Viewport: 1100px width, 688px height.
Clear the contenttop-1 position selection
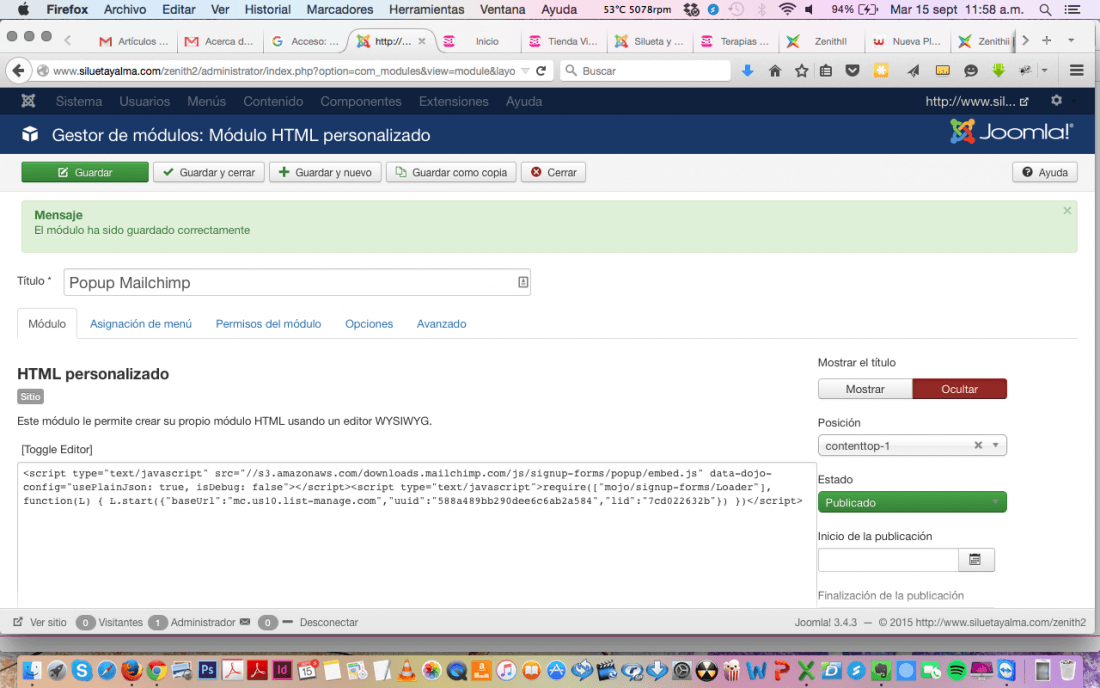click(978, 445)
